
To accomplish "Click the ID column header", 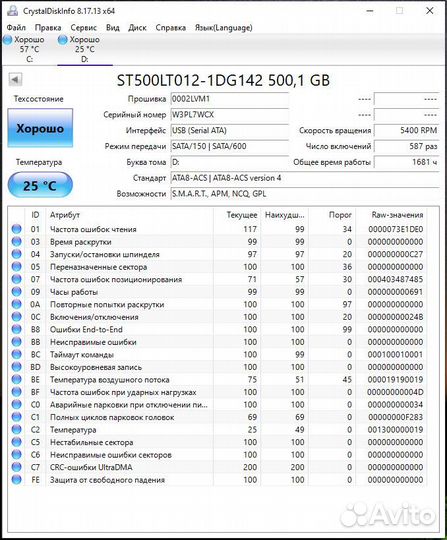I will (x=35, y=215).
